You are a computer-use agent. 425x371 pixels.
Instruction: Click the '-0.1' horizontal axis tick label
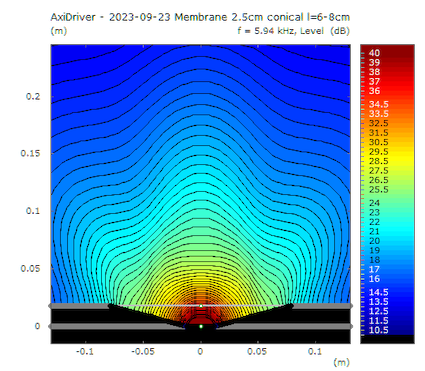pos(85,352)
